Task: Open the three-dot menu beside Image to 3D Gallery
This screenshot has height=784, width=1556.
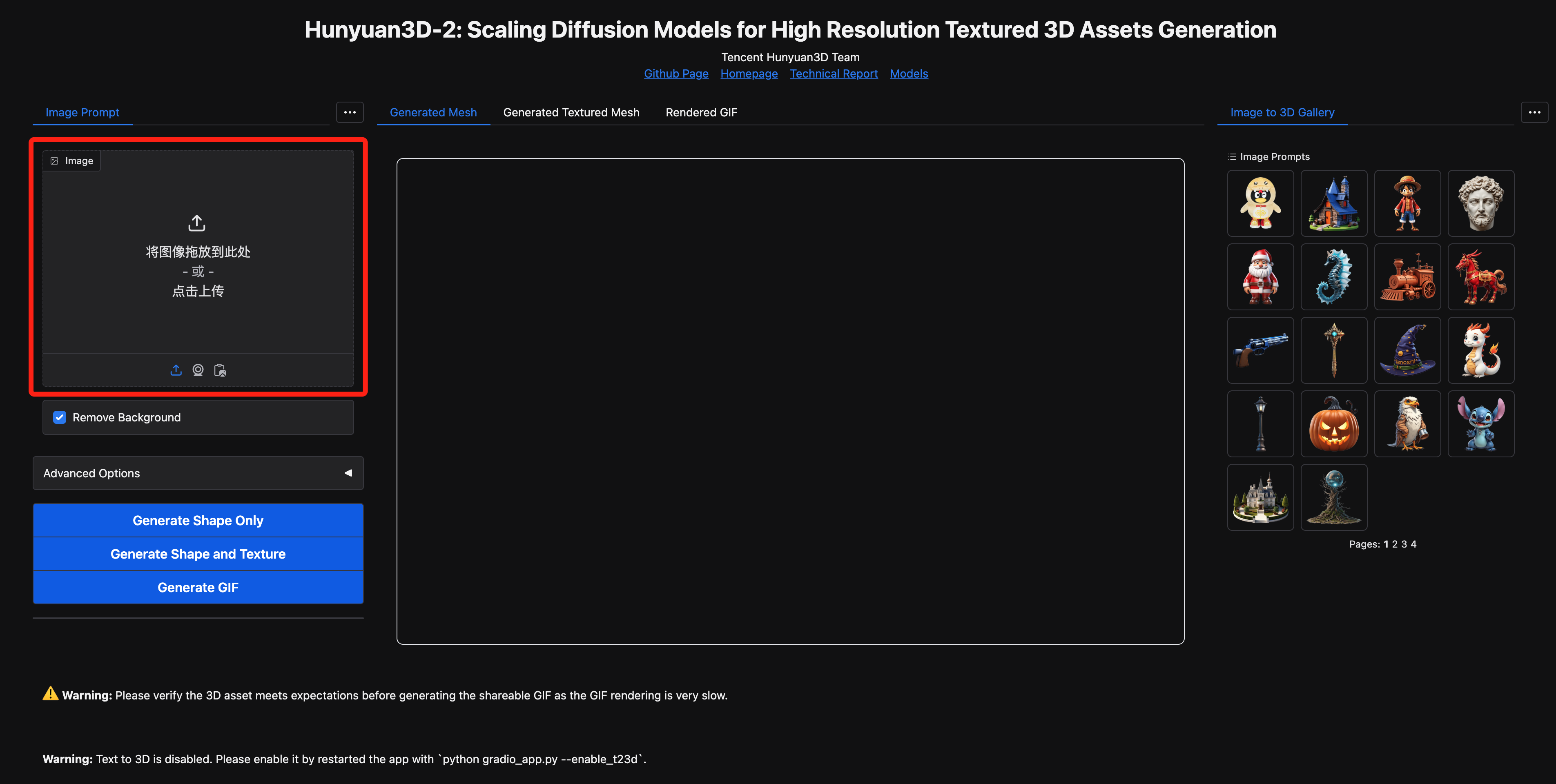Action: click(x=1534, y=112)
